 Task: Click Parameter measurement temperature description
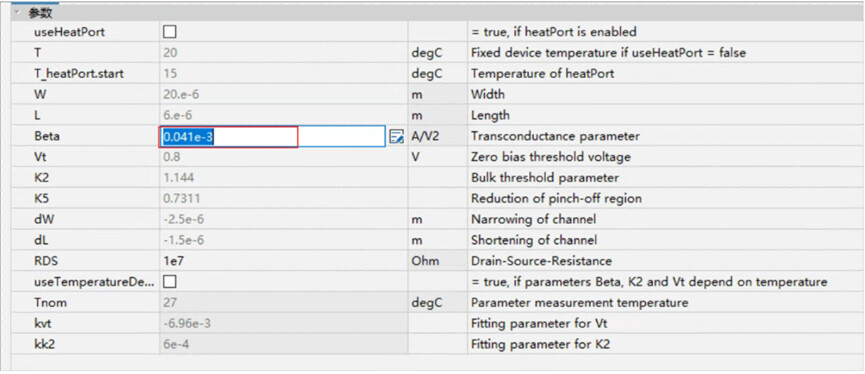[x=579, y=303]
